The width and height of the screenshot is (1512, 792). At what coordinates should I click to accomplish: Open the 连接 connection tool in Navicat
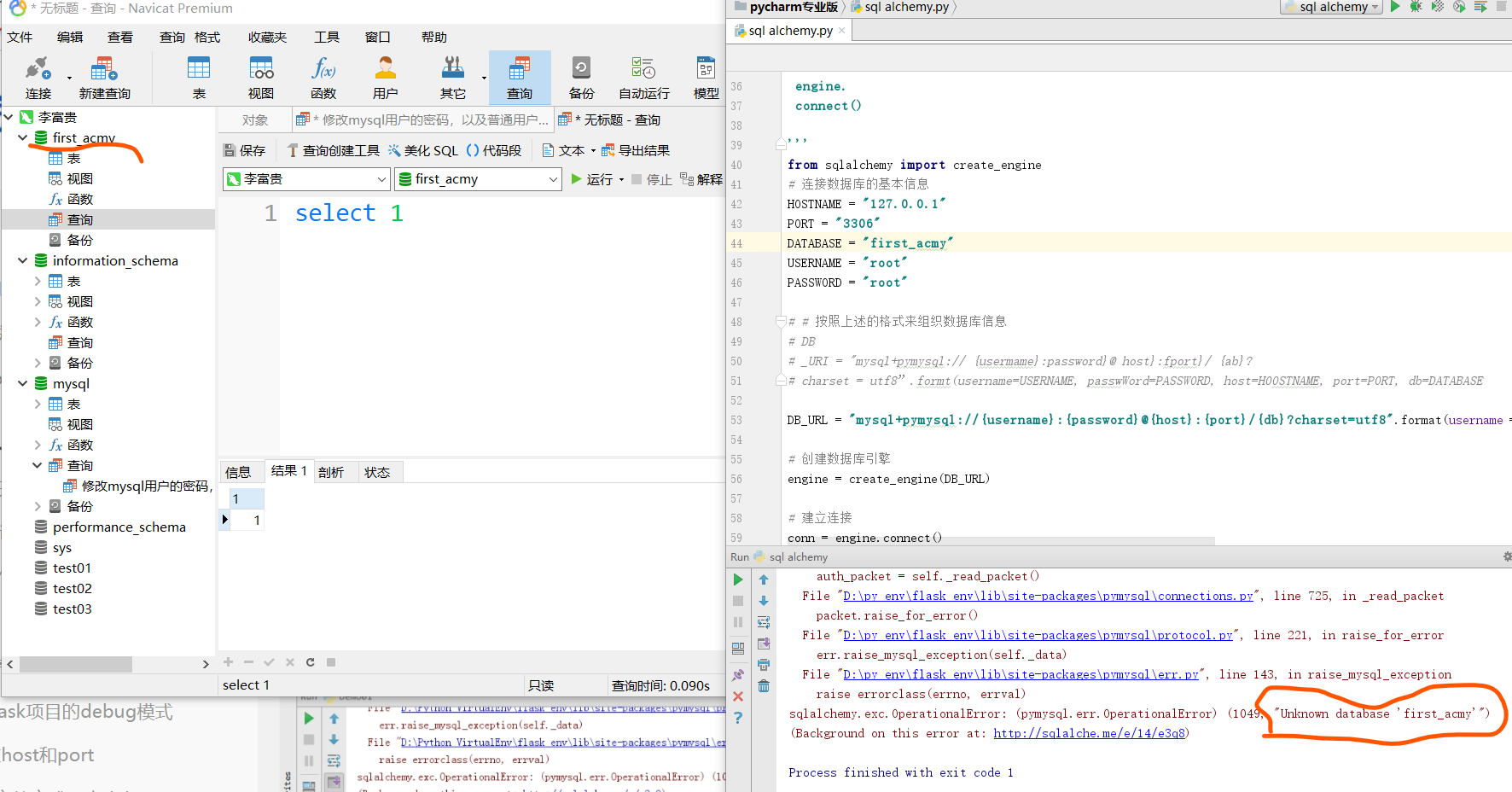[38, 78]
